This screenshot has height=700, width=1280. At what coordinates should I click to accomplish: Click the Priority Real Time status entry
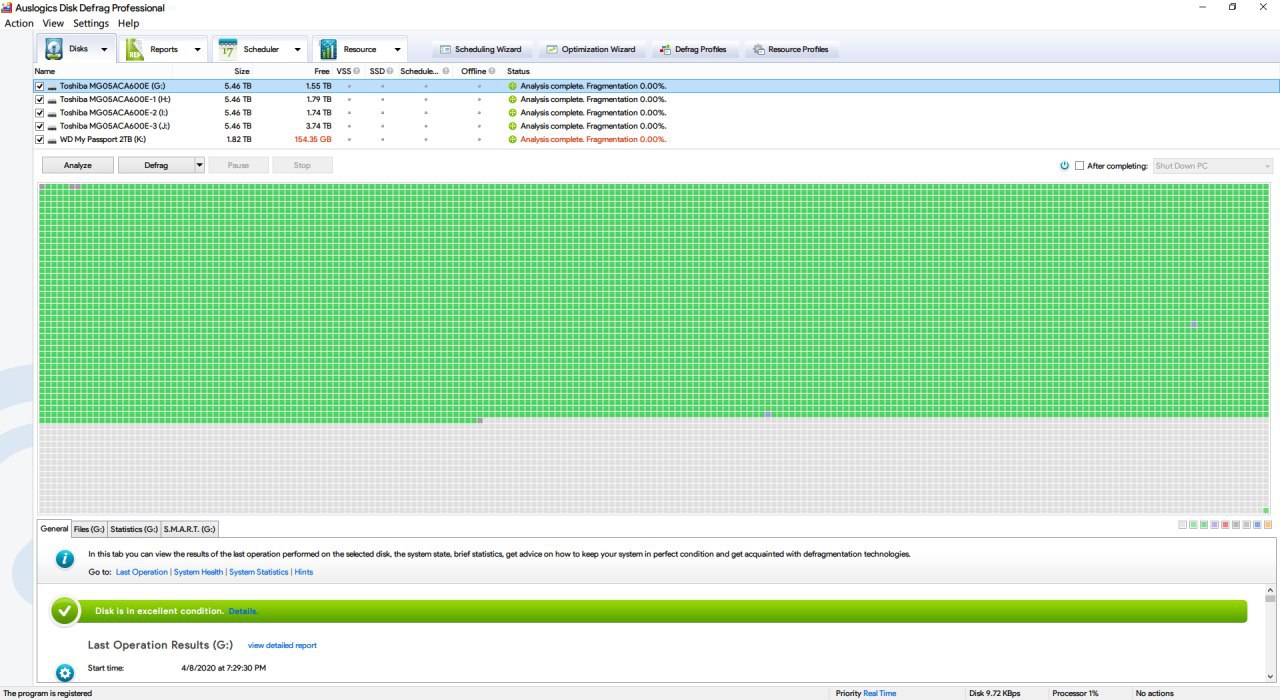866,693
